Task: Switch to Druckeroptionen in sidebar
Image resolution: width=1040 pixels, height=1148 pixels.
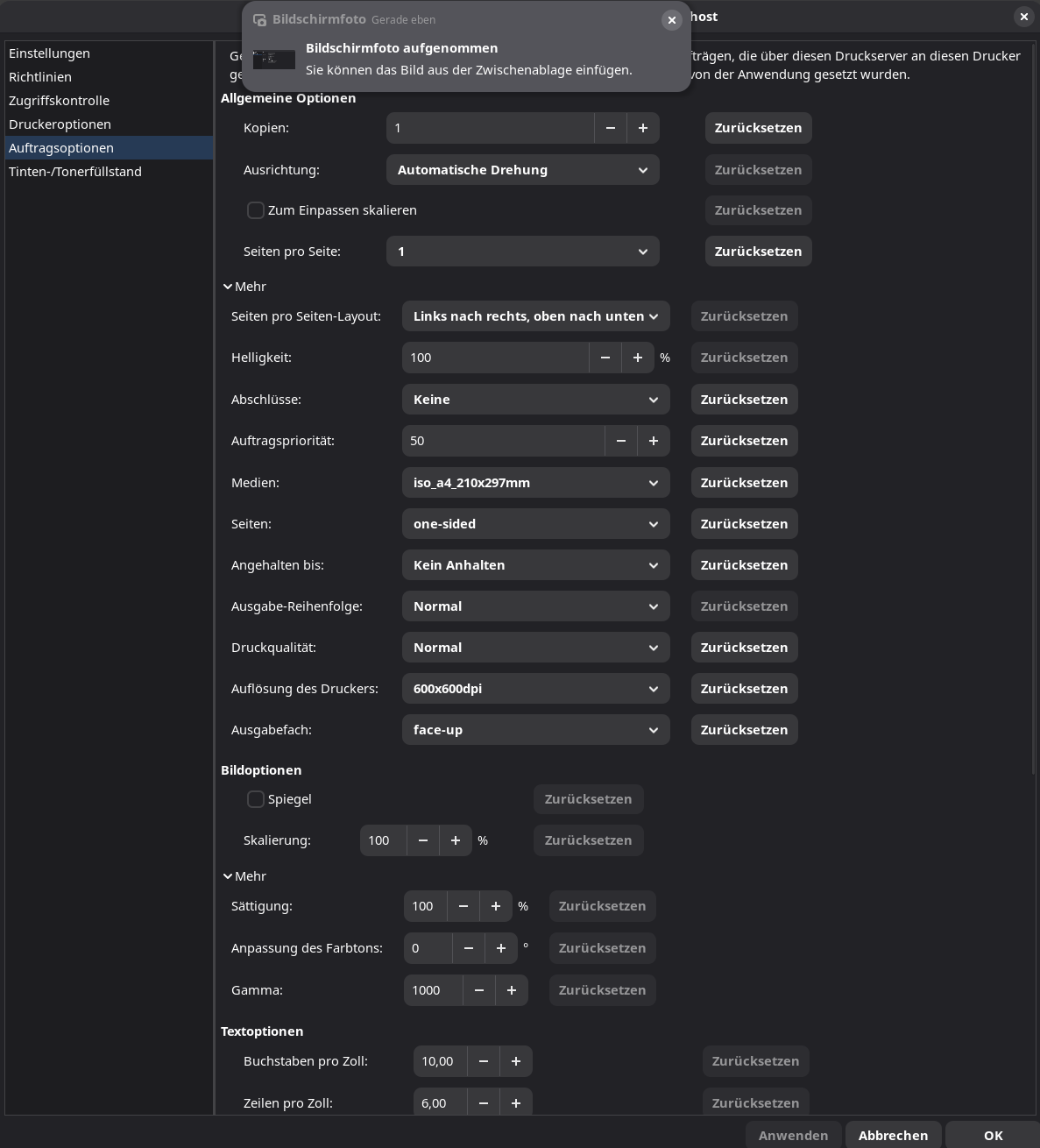Action: tap(60, 124)
